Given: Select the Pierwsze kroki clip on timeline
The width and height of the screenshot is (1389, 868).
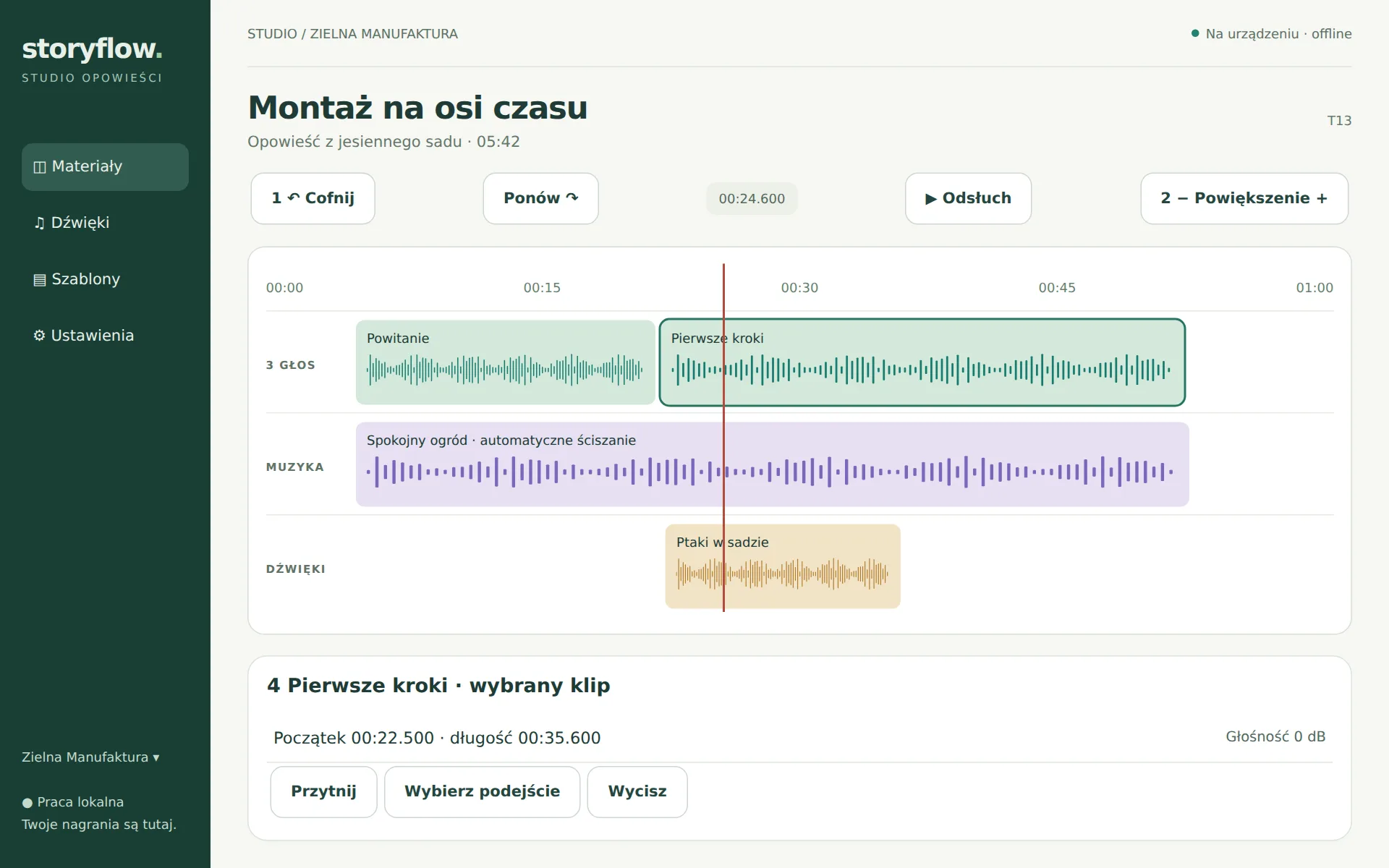Looking at the screenshot, I should (x=922, y=362).
